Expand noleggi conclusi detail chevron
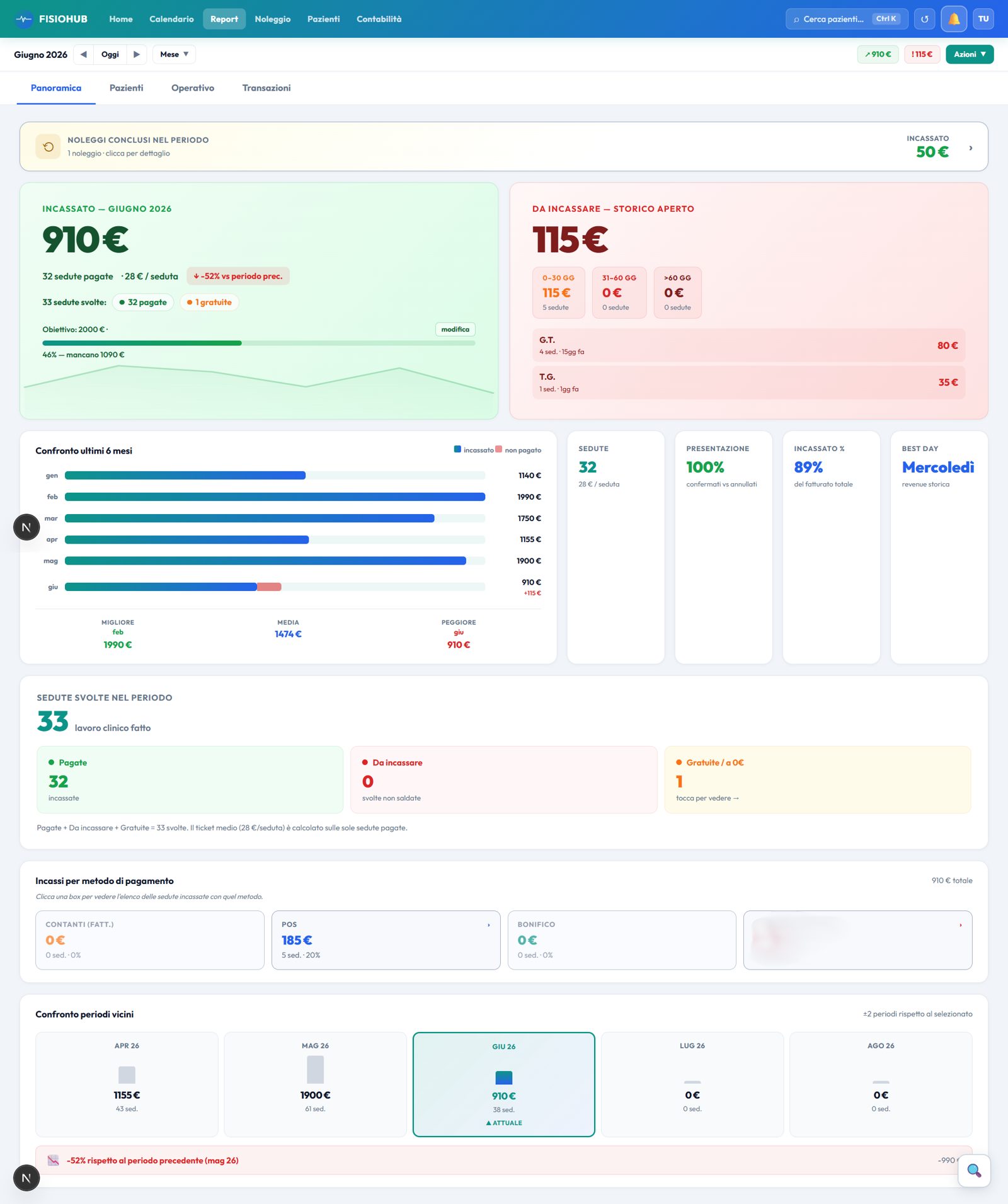 tap(971, 147)
